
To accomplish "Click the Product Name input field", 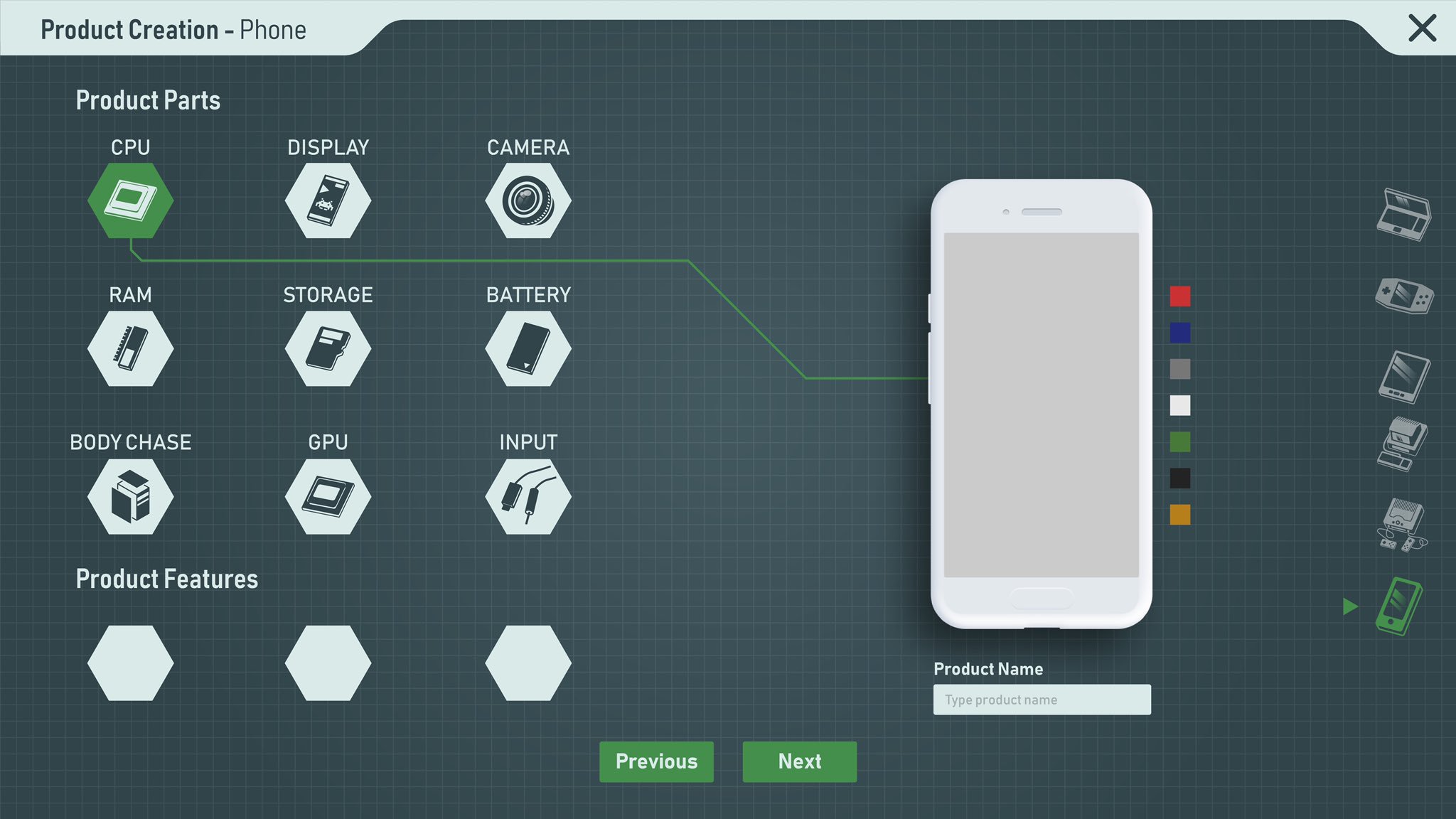I will pos(1042,699).
